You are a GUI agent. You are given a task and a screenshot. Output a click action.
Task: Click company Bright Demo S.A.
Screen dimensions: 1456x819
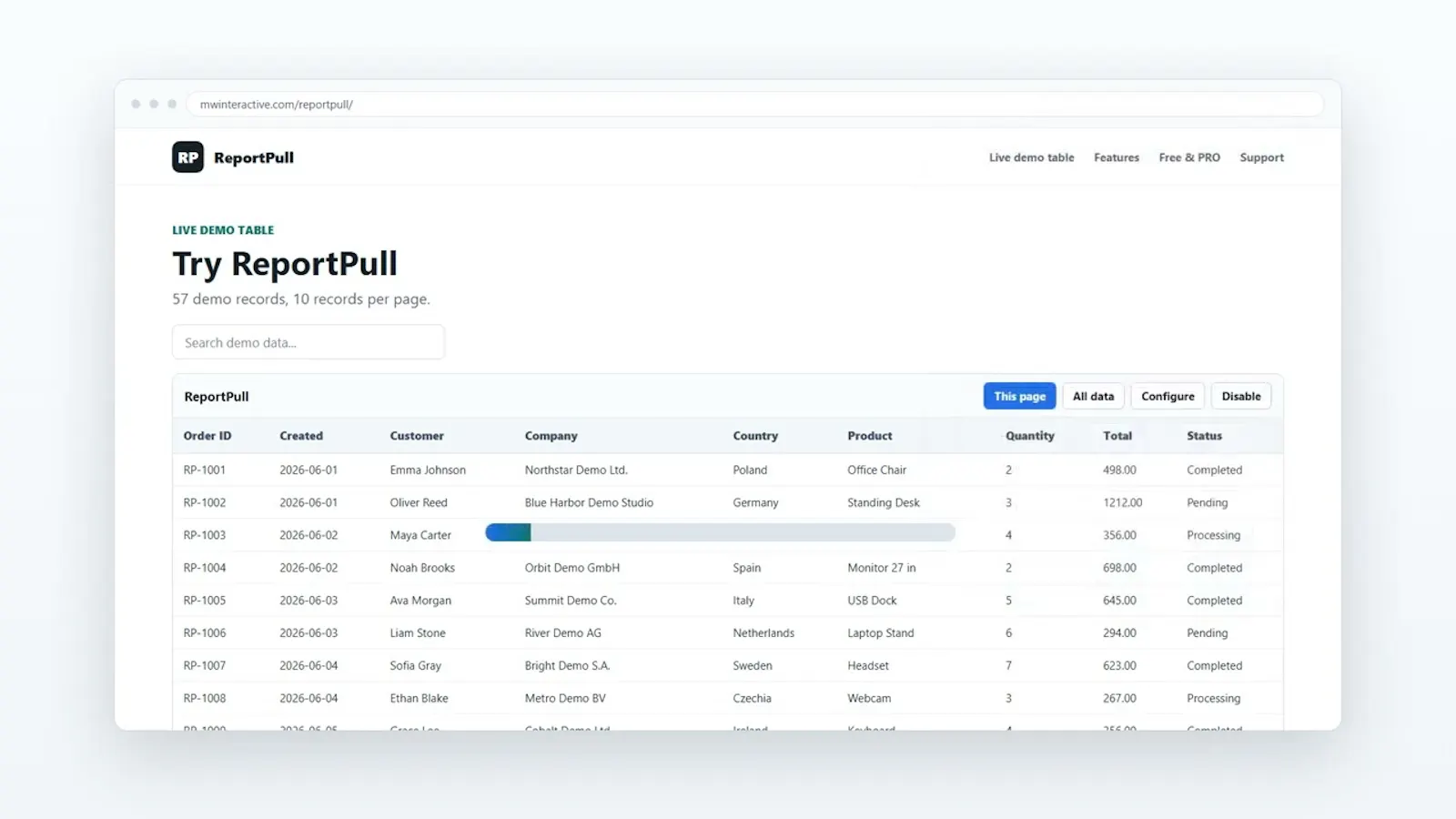pyautogui.click(x=568, y=666)
